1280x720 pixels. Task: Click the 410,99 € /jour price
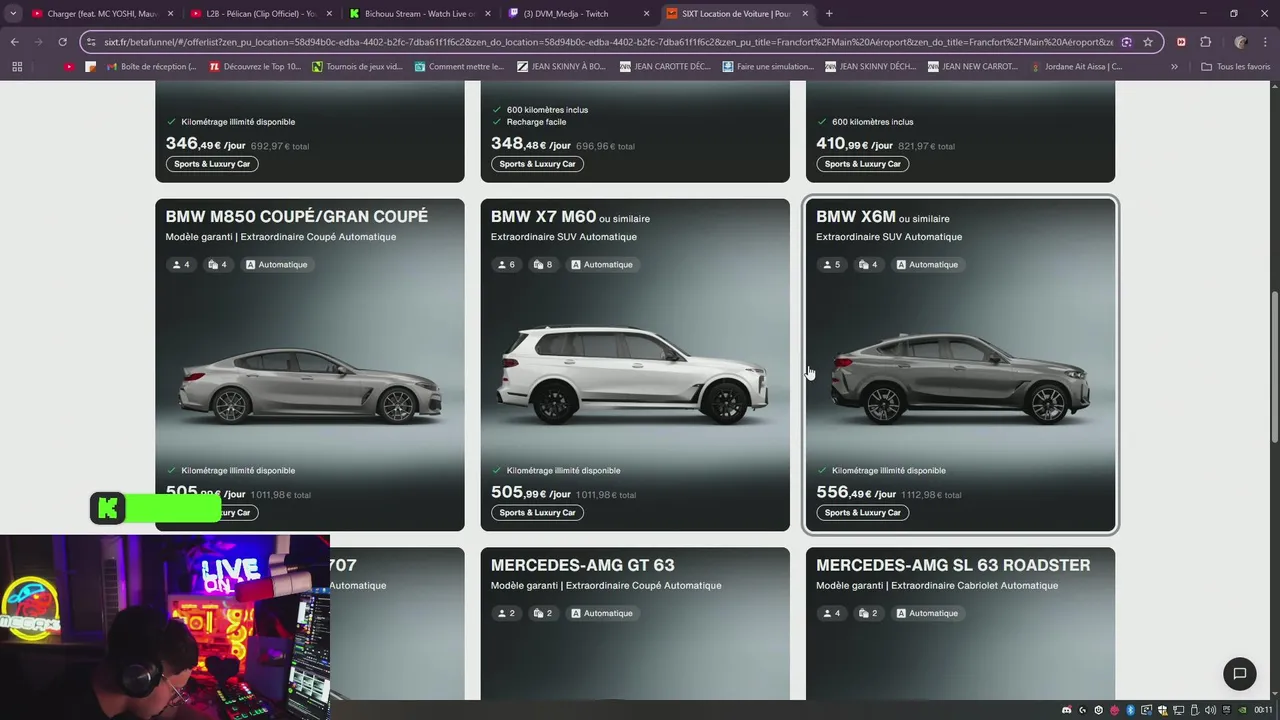click(856, 144)
